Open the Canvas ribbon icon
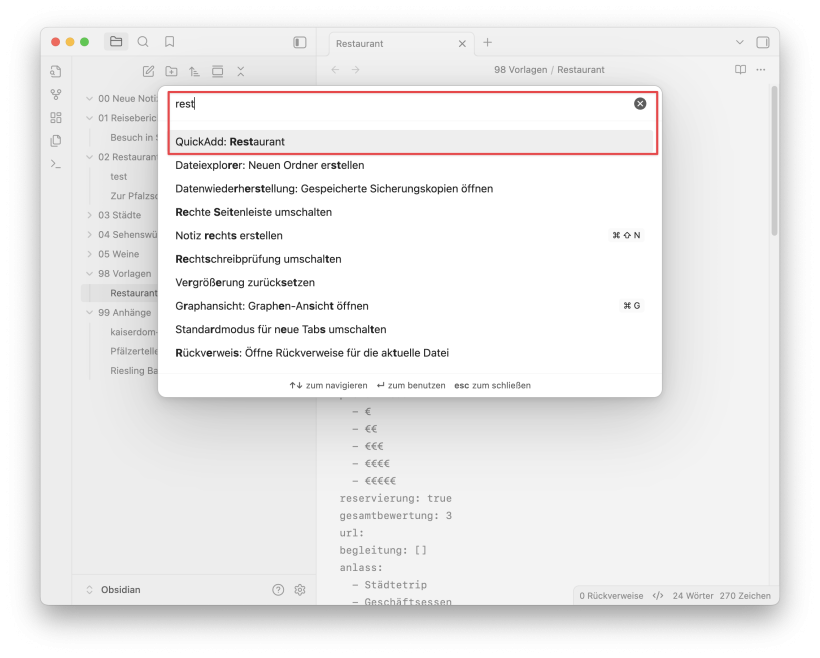This screenshot has height=658, width=820. point(56,117)
